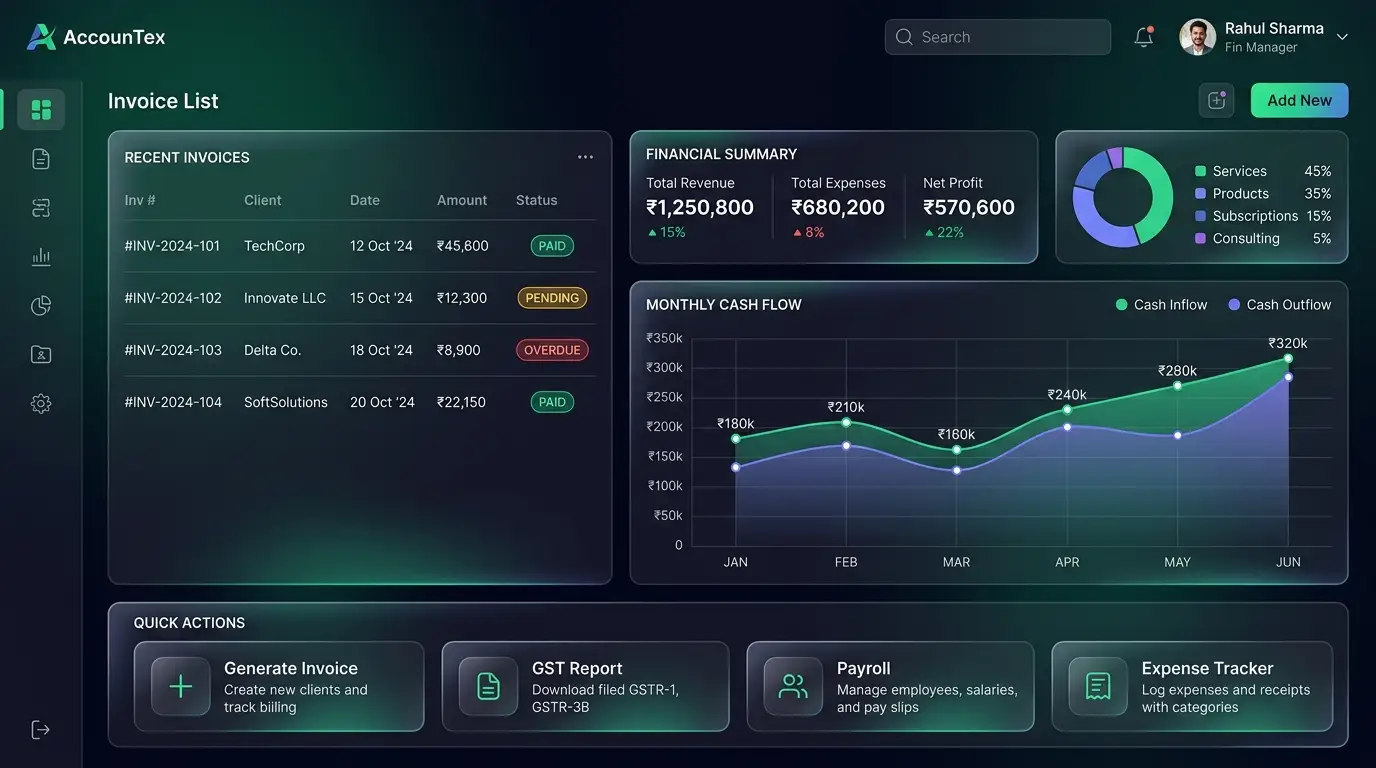The width and height of the screenshot is (1376, 768).
Task: Click the OVERDUE status badge
Action: coord(552,350)
